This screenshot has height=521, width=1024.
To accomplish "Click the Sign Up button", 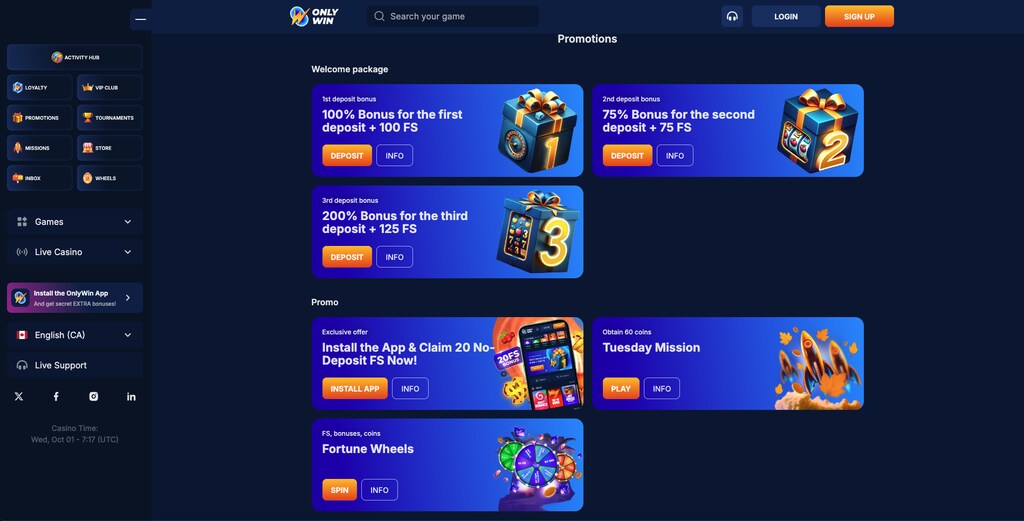I will coord(859,16).
